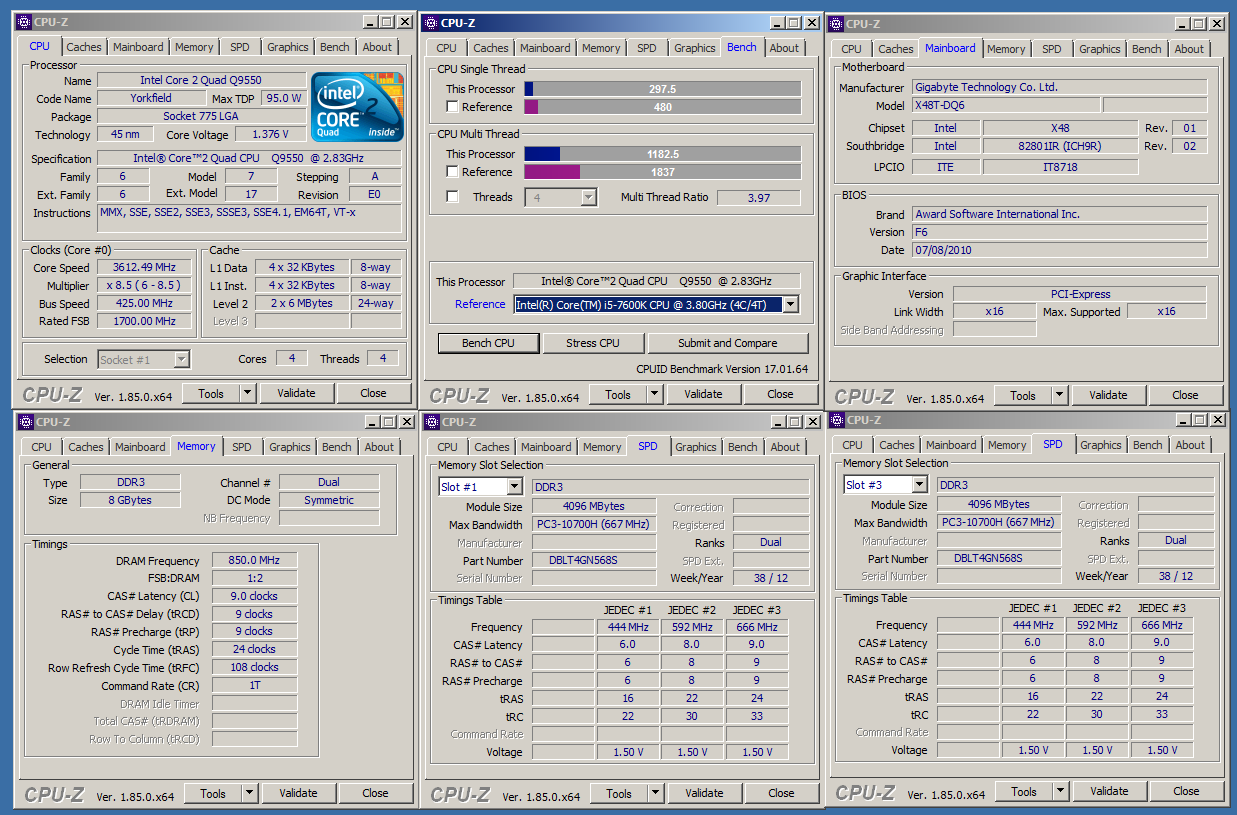Click the Core Speed value field
The height and width of the screenshot is (815, 1237).
tap(144, 268)
